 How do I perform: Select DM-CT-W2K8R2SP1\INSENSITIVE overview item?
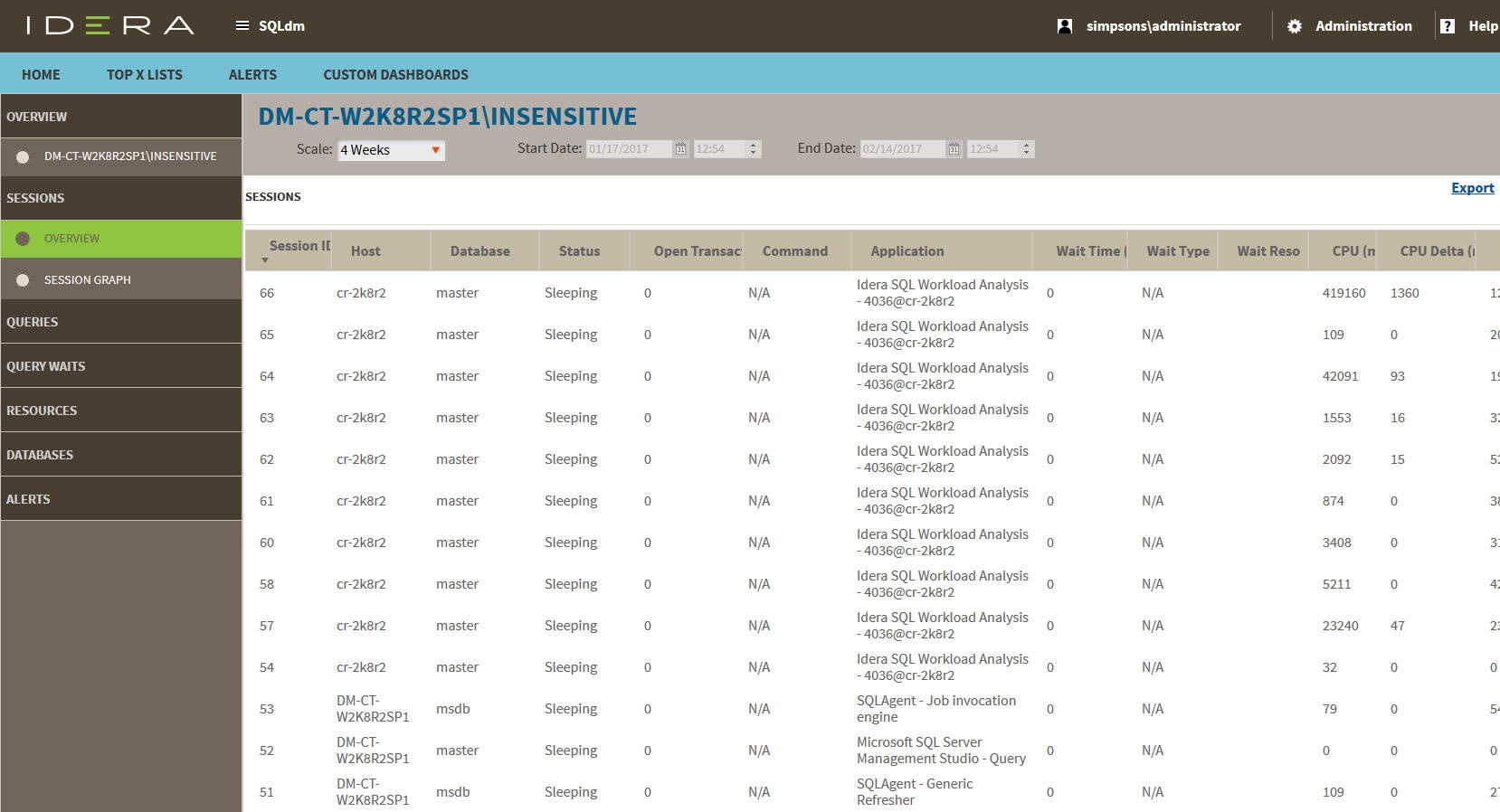click(x=24, y=156)
